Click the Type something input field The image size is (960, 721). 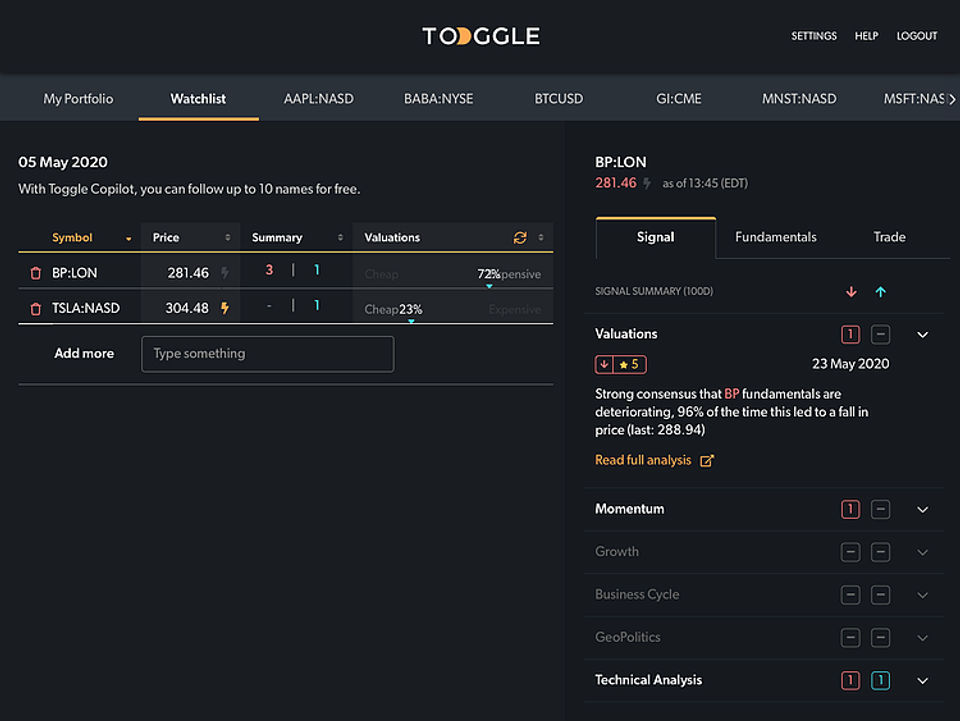[x=267, y=354]
